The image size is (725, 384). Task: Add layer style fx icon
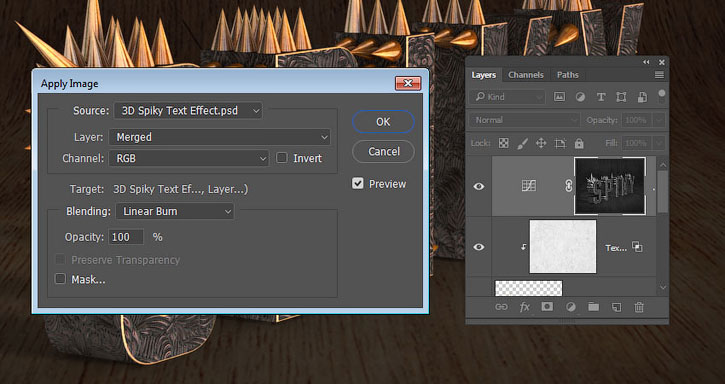(524, 307)
